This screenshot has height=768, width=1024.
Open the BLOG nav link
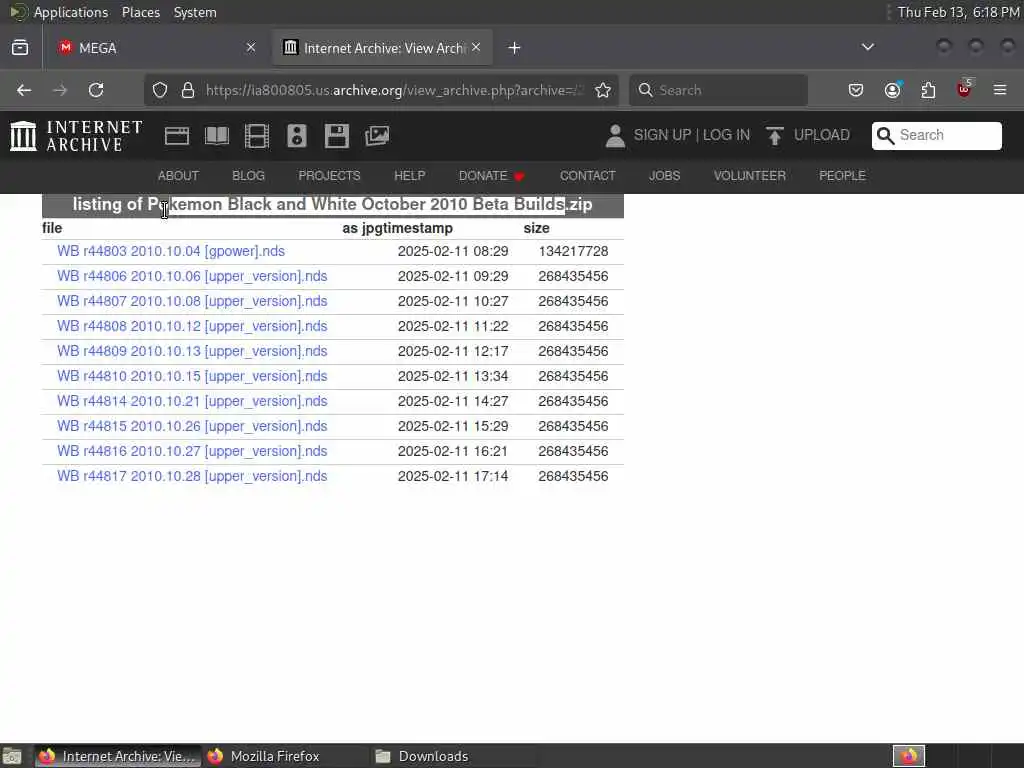click(x=249, y=176)
